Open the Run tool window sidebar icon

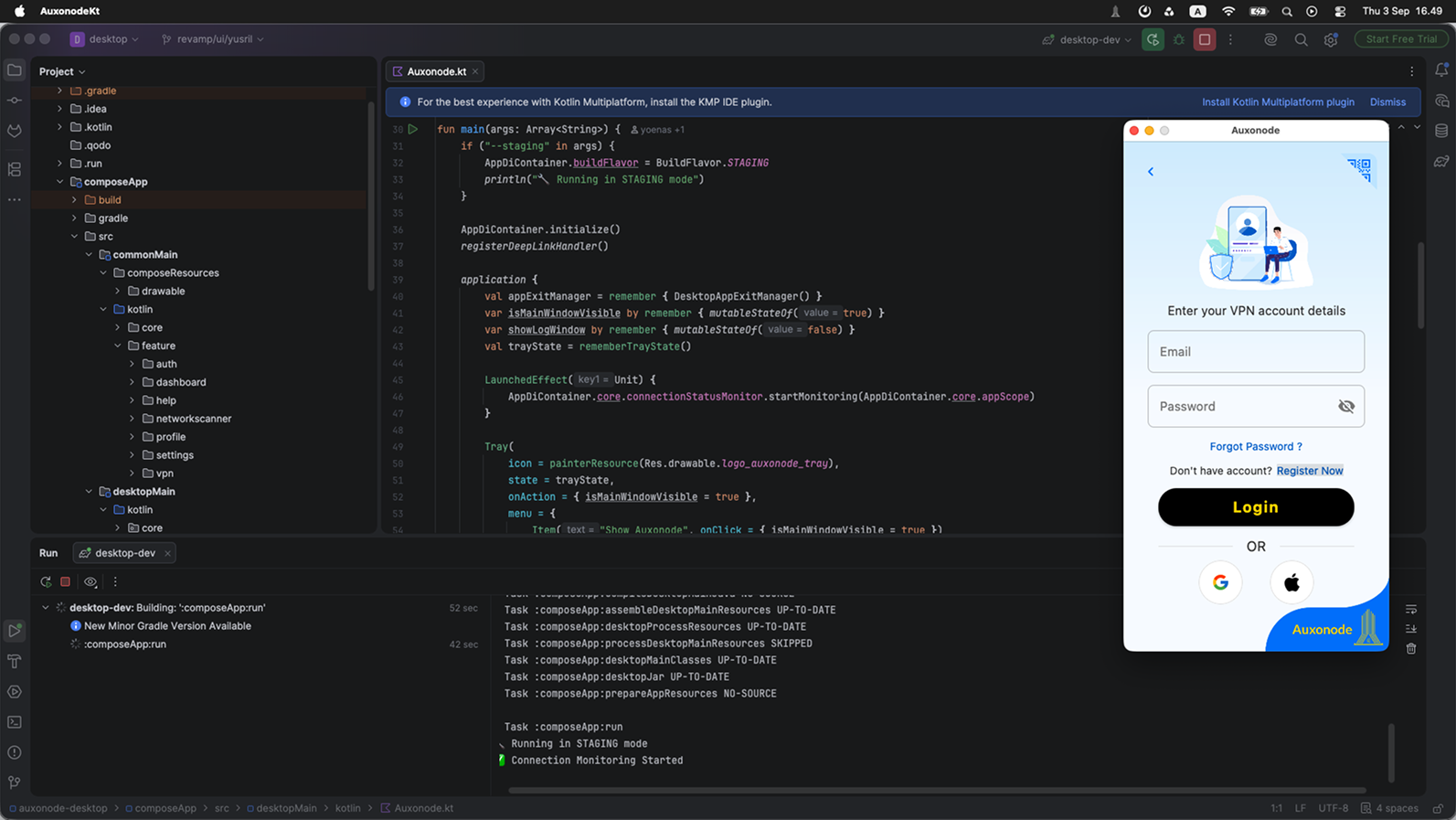coord(15,630)
